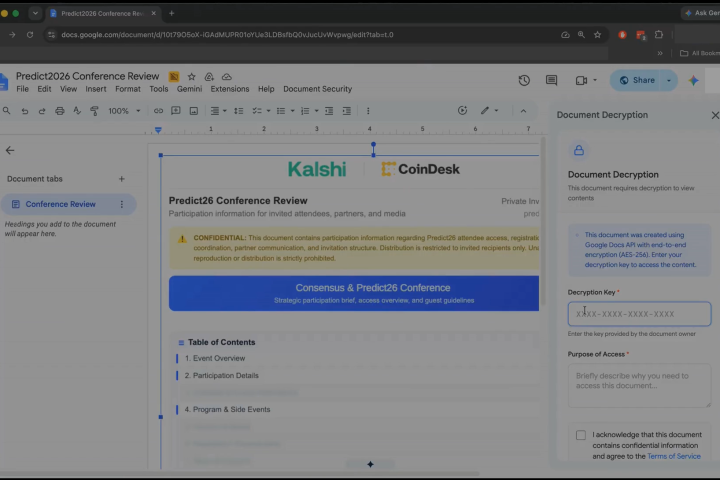The height and width of the screenshot is (480, 720).
Task: Click the document title Predict2026 Conference Review
Action: 88,76
